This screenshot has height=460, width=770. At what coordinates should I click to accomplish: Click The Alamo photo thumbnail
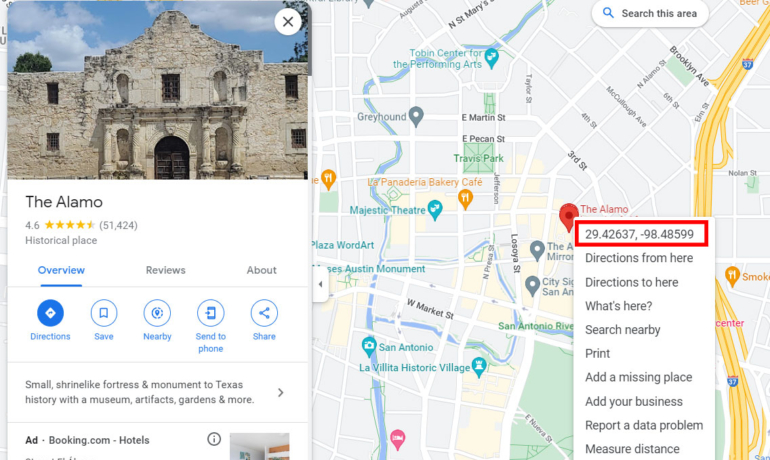[158, 90]
